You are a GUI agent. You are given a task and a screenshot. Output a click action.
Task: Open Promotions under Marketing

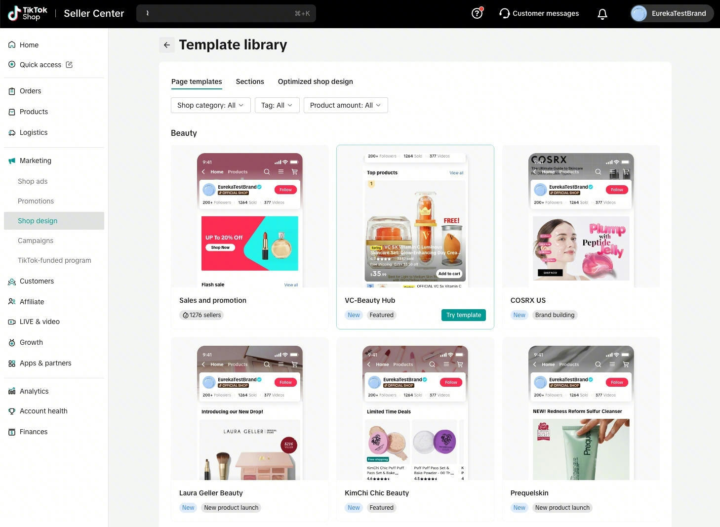point(36,201)
